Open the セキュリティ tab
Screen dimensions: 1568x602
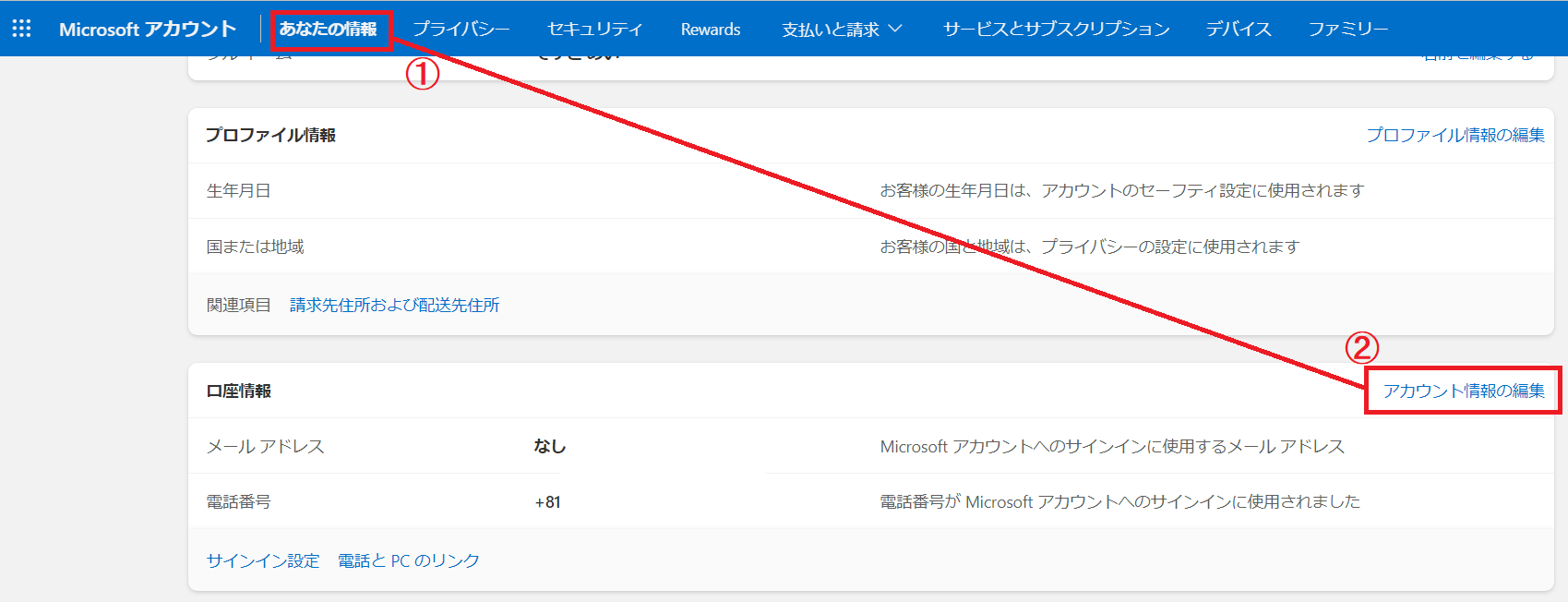[594, 29]
